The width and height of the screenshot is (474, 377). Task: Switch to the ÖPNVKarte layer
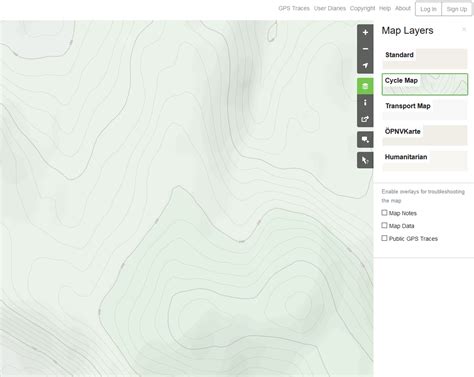425,135
